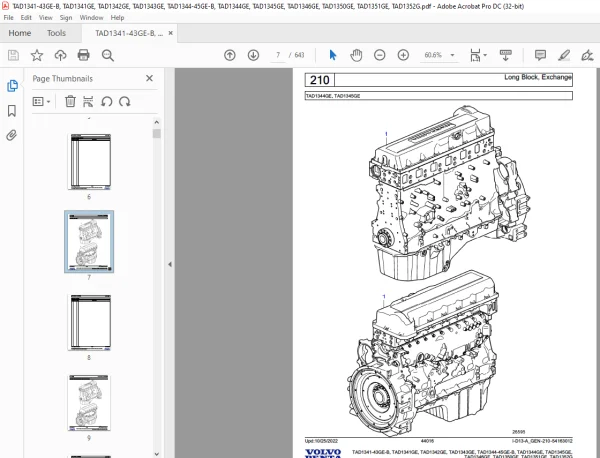Screen dimensions: 600x458
Task: Click the Save file icon
Action: (x=13, y=55)
